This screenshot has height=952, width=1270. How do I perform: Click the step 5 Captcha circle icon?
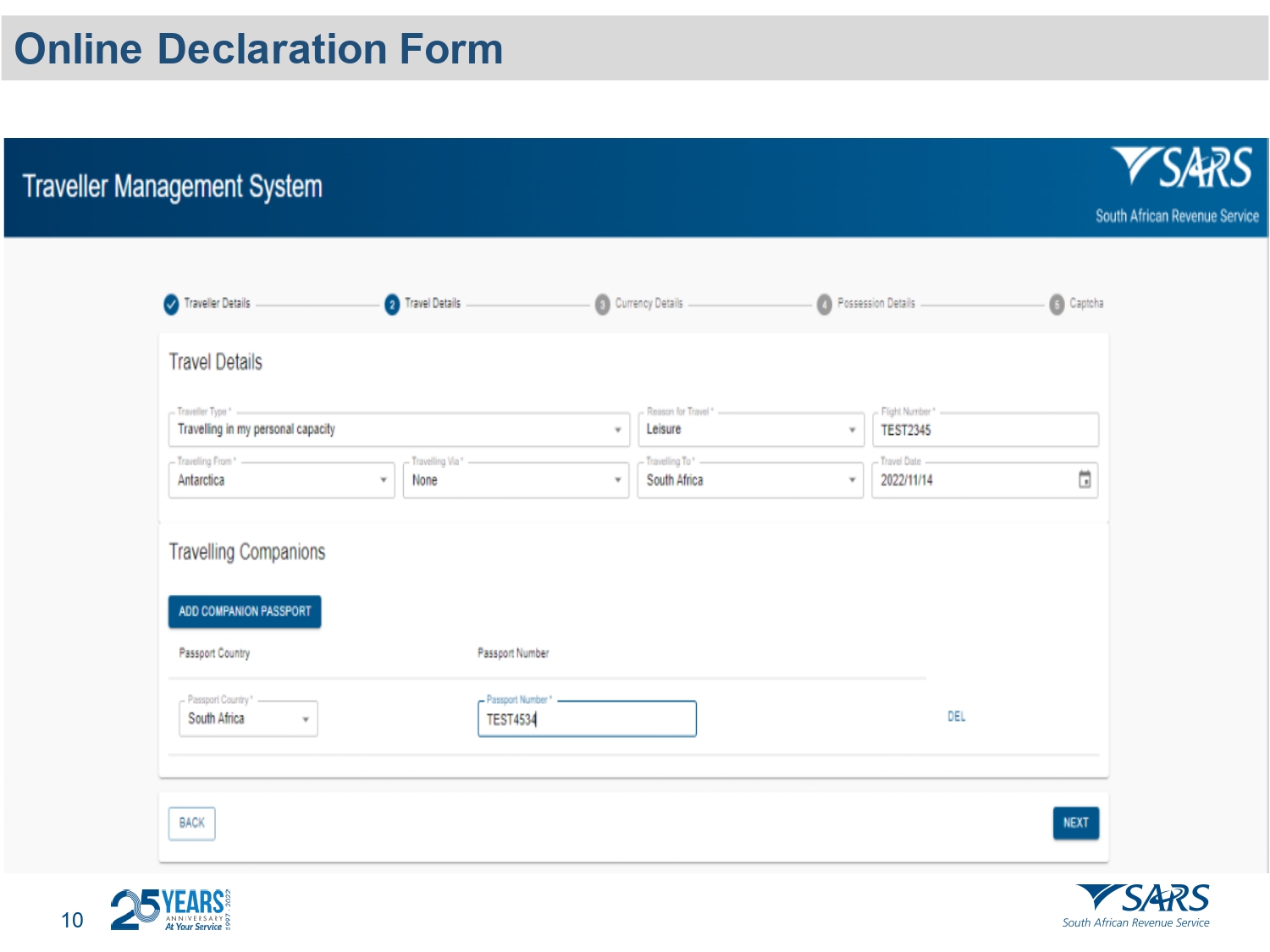coord(1056,305)
